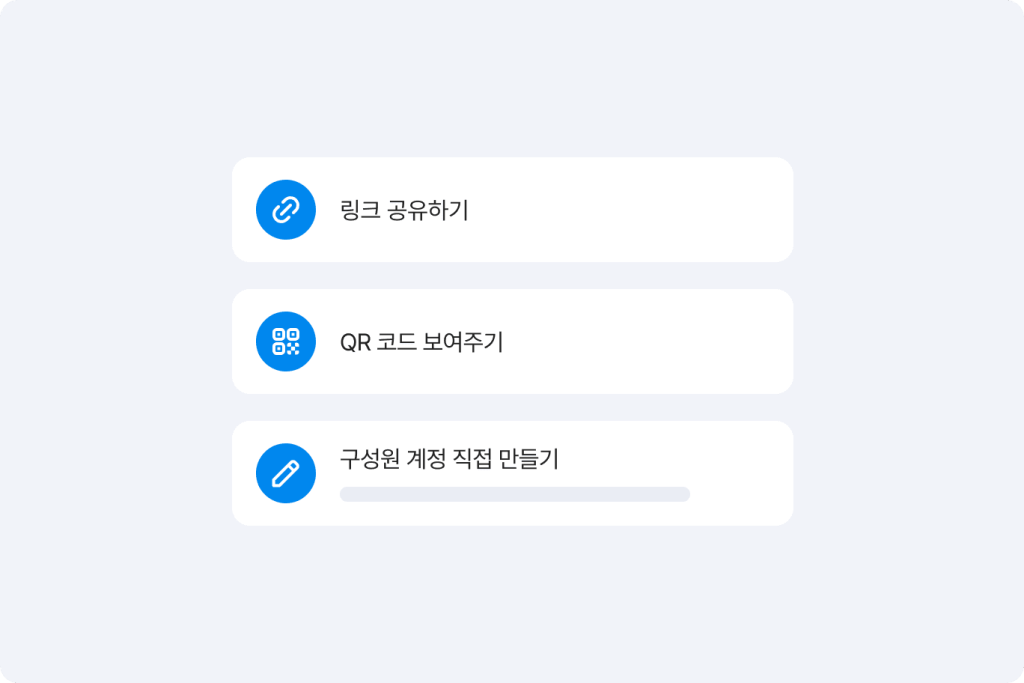Select the 링크 공유하기 text label
Image resolution: width=1024 pixels, height=683 pixels.
404,211
